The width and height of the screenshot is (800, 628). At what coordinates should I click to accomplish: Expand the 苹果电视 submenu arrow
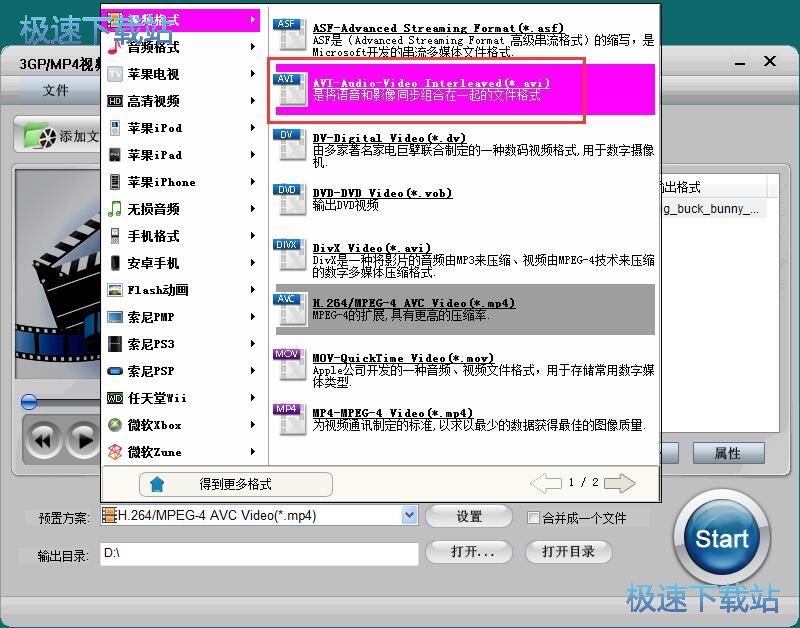(253, 74)
